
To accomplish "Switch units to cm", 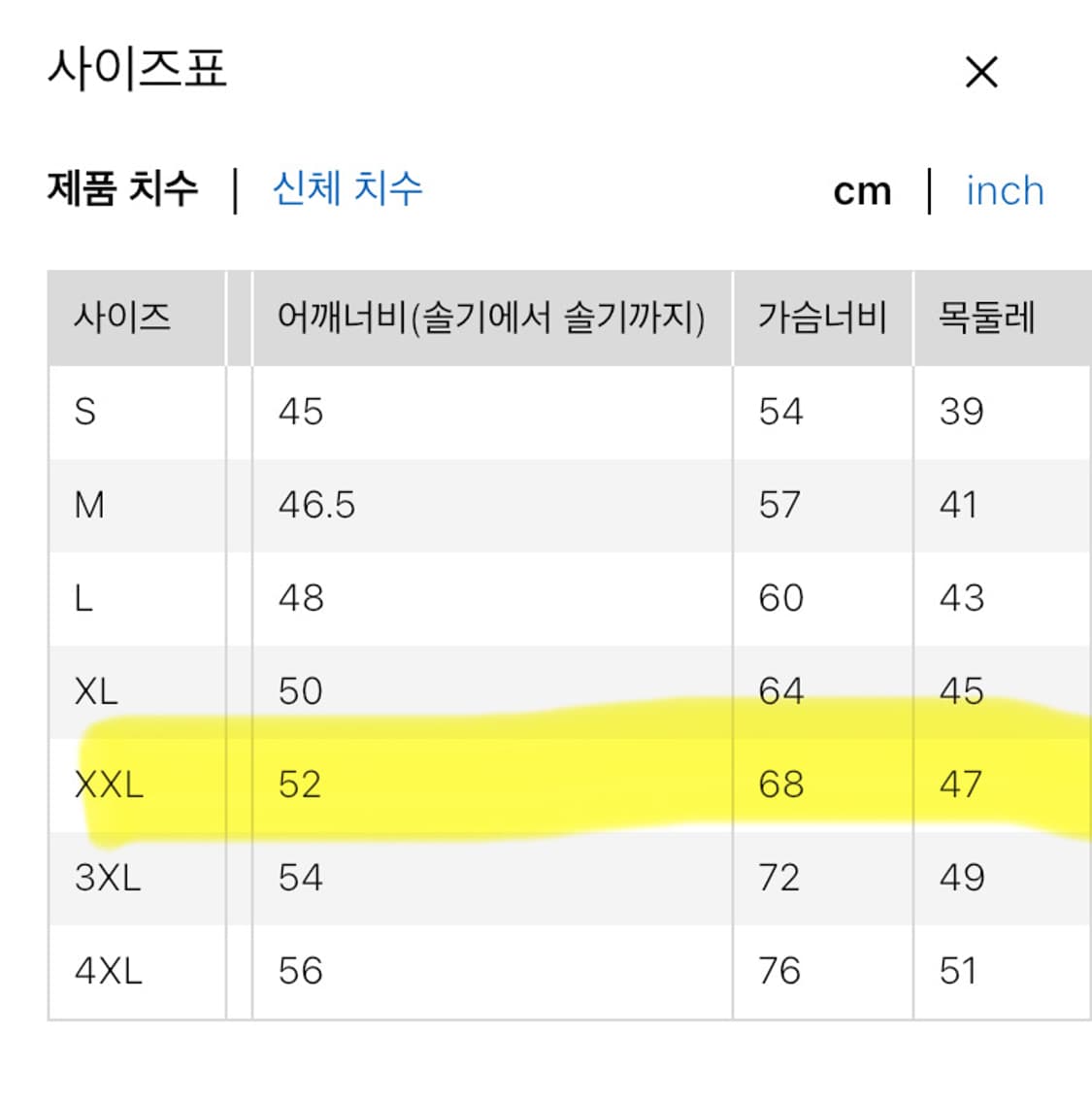I will pos(862,191).
